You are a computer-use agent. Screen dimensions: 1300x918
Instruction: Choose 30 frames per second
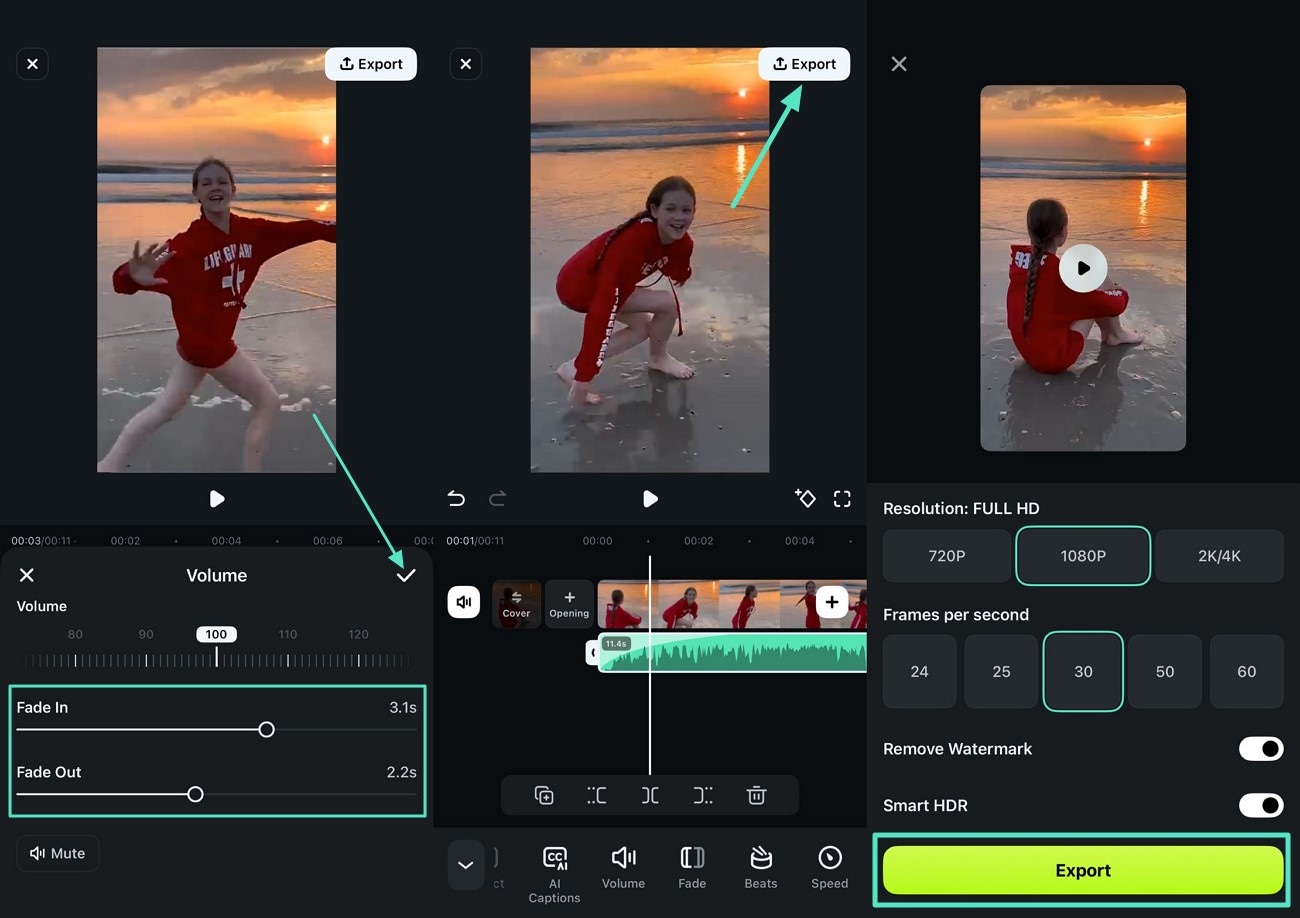coord(1083,672)
